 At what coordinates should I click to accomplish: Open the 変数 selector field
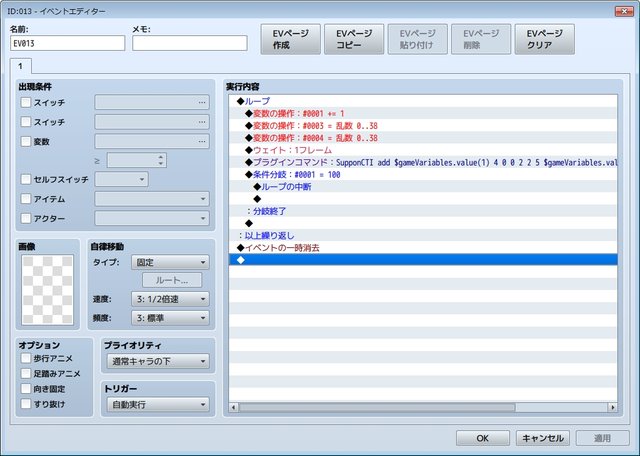point(152,141)
